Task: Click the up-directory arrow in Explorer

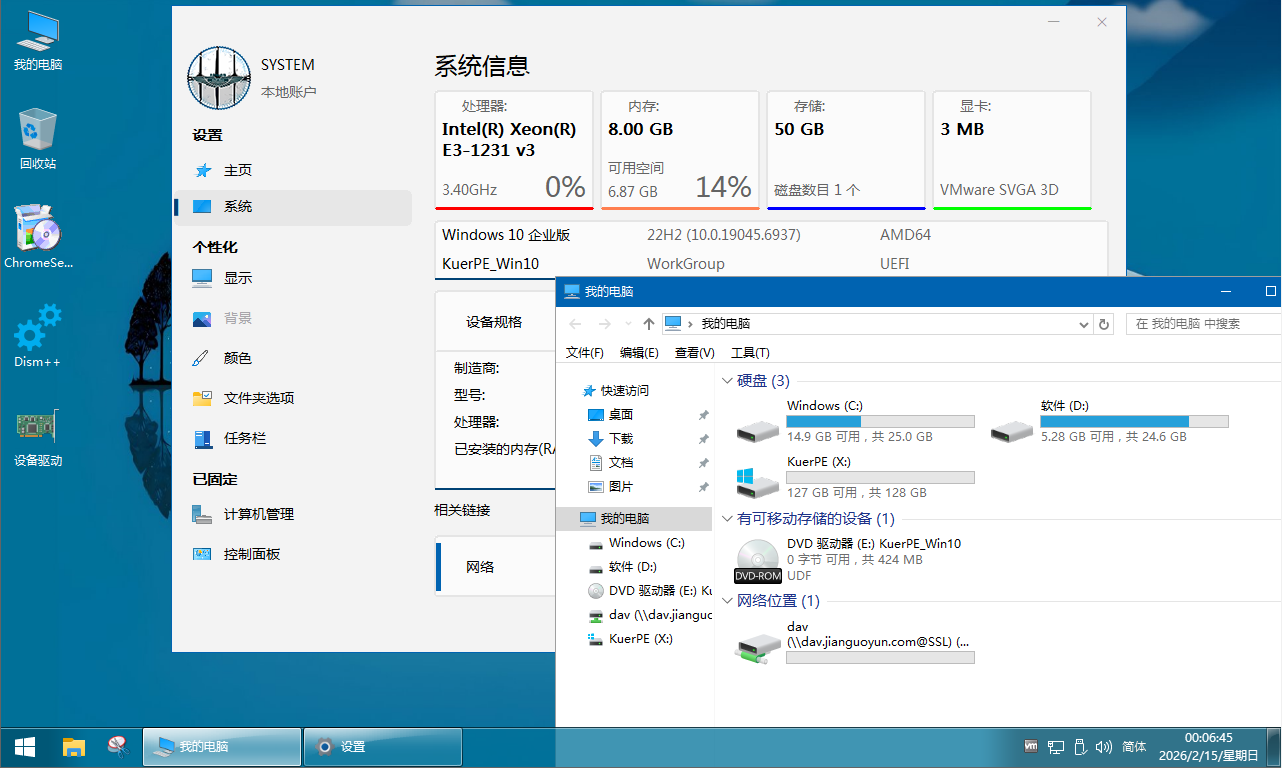Action: click(x=649, y=324)
